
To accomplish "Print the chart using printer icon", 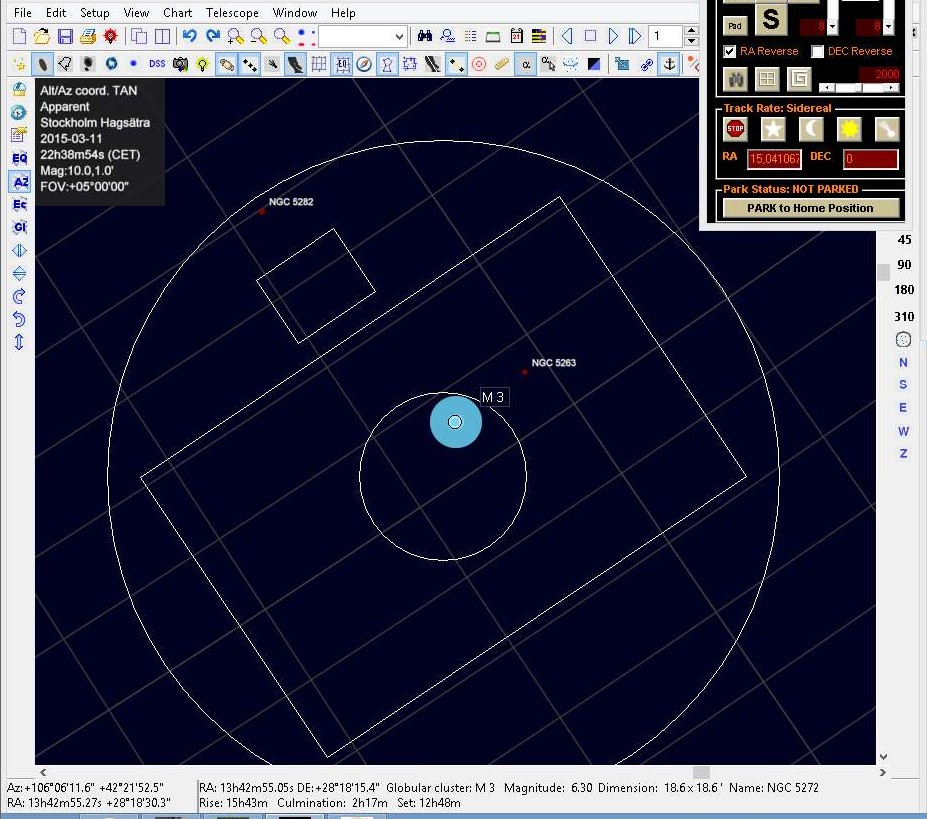I will click(87, 37).
